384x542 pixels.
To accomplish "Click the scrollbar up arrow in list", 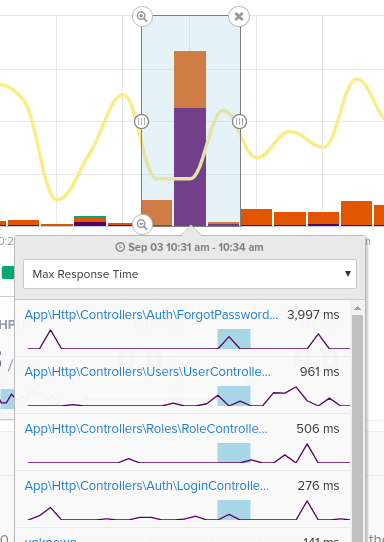I will (357, 308).
